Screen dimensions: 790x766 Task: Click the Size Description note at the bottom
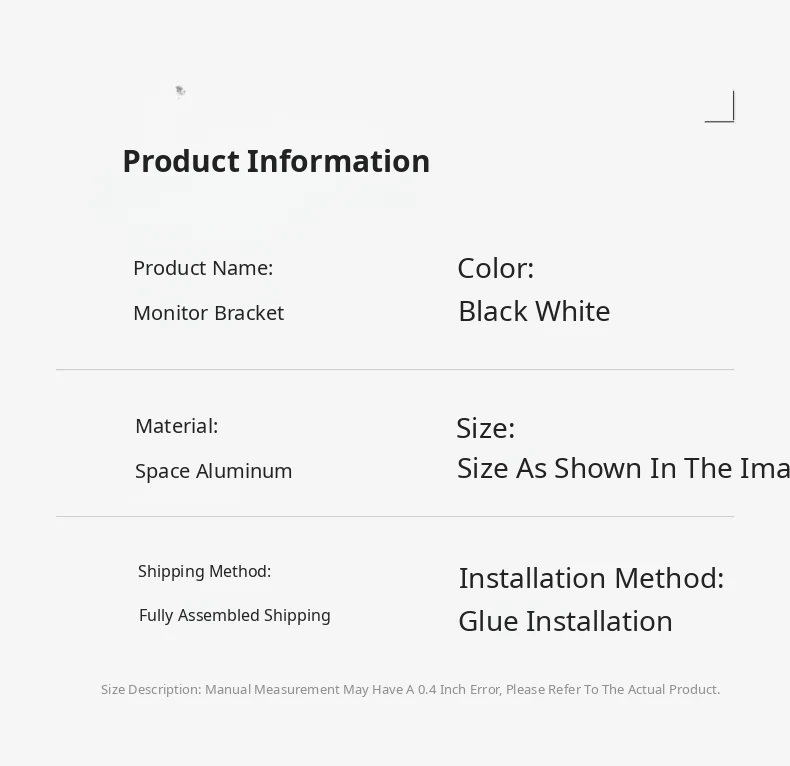click(x=410, y=689)
